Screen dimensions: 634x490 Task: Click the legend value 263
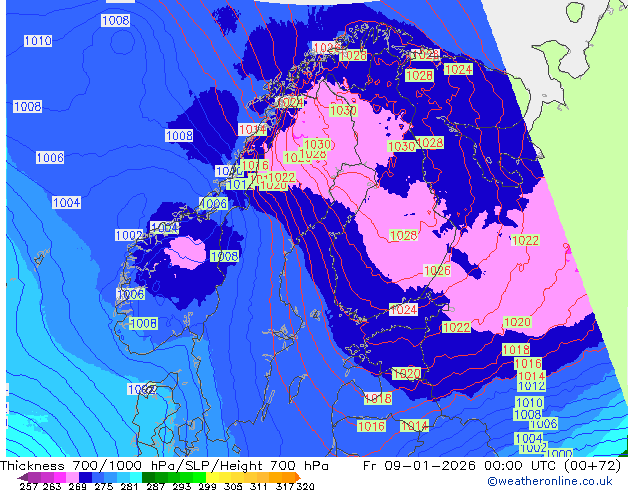point(52,486)
